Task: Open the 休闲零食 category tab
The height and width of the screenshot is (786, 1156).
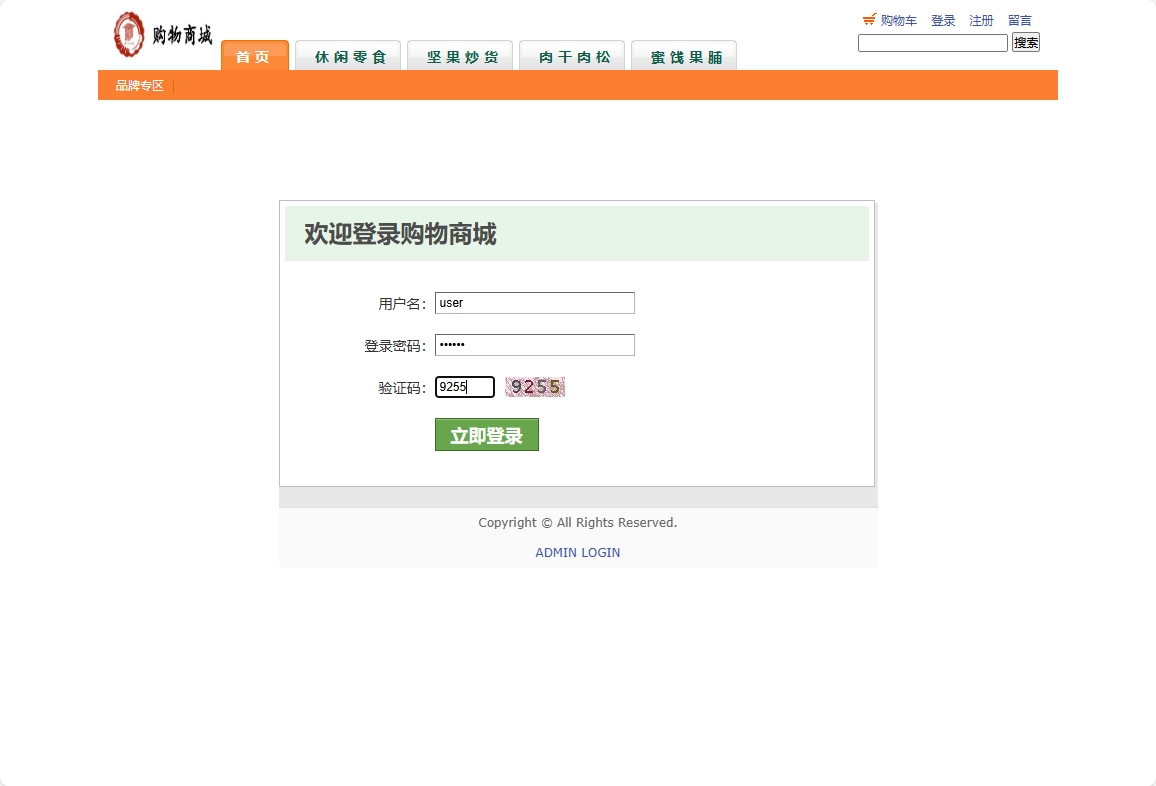Action: pos(347,57)
